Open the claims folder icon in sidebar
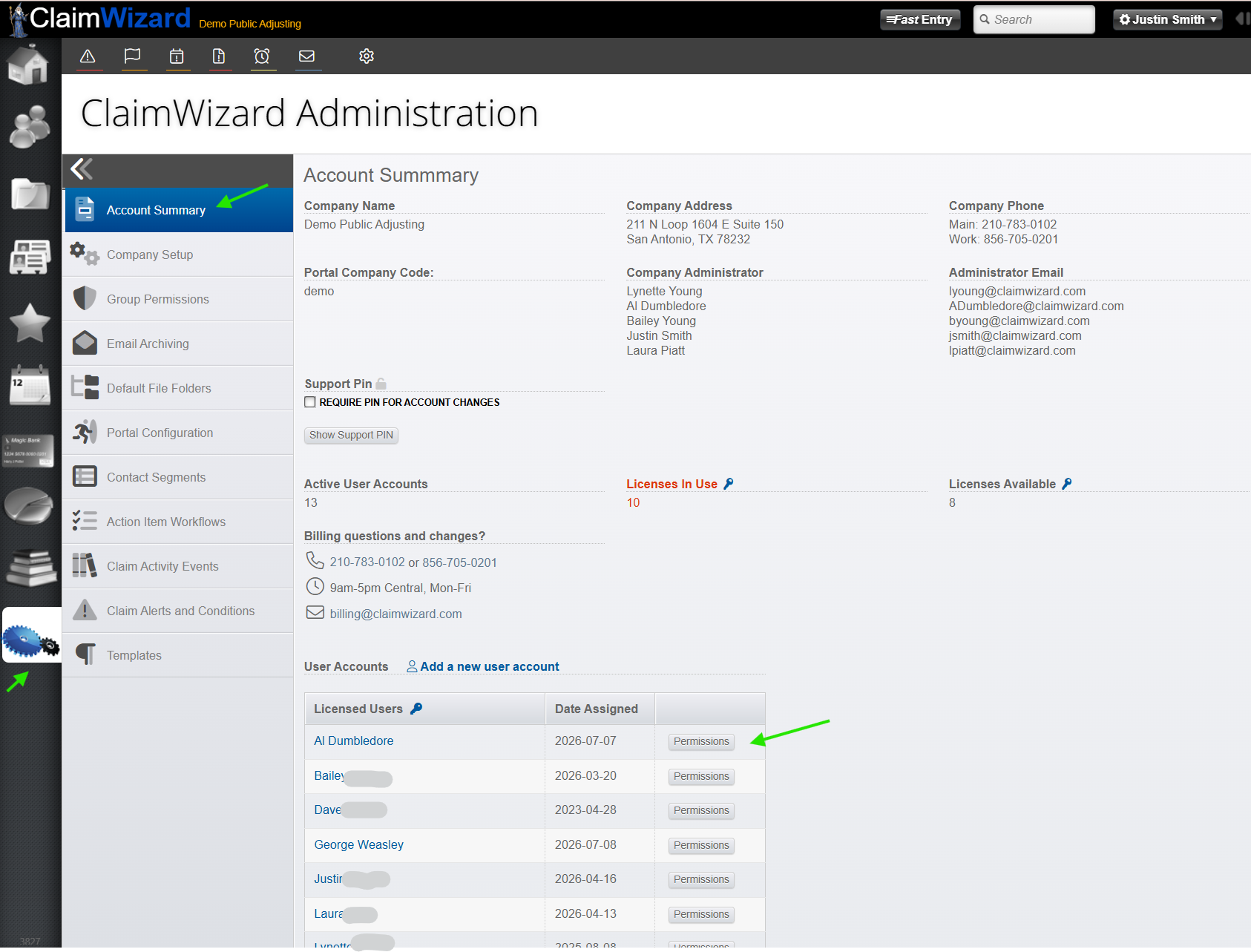Image resolution: width=1251 pixels, height=952 pixels. click(x=30, y=194)
